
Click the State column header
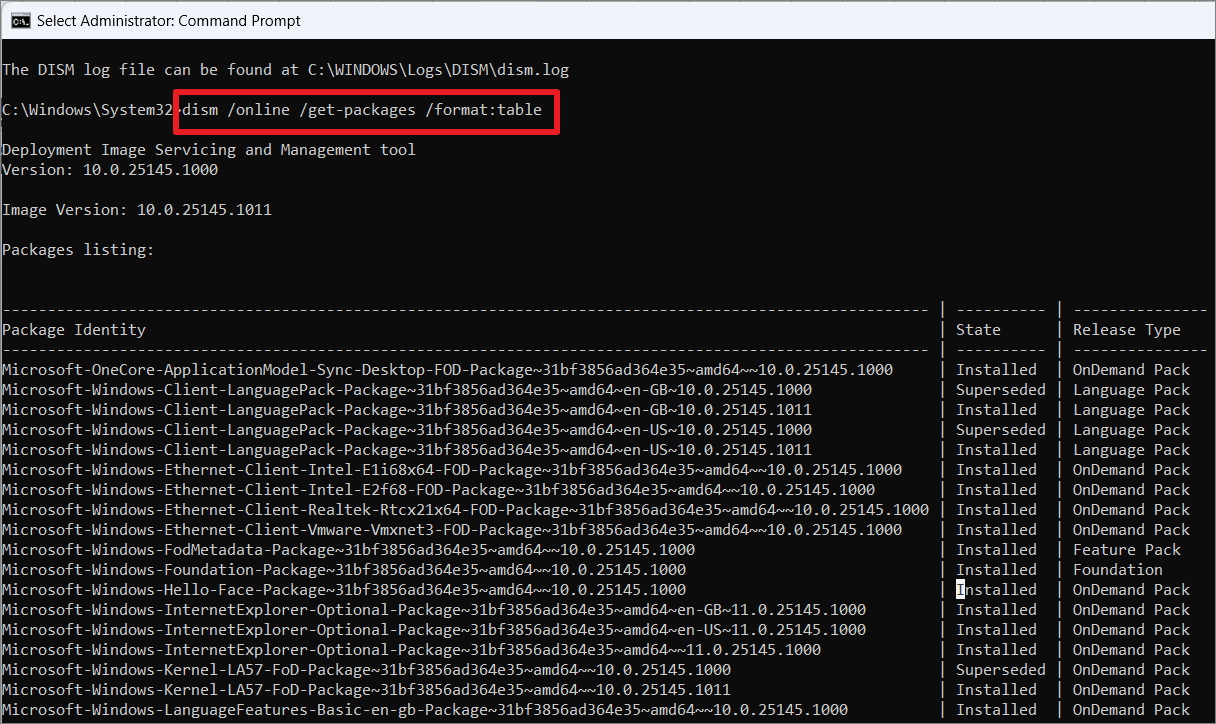(978, 329)
